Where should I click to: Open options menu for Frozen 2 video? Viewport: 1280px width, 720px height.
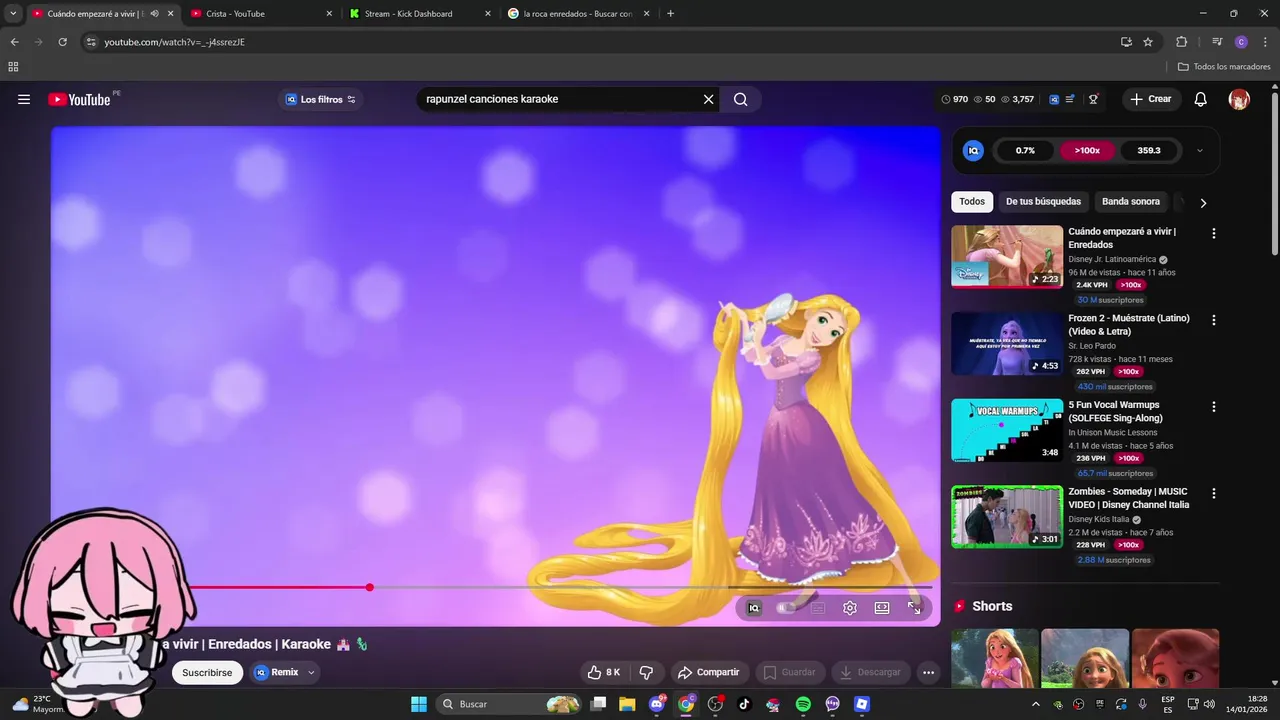pyautogui.click(x=1214, y=320)
